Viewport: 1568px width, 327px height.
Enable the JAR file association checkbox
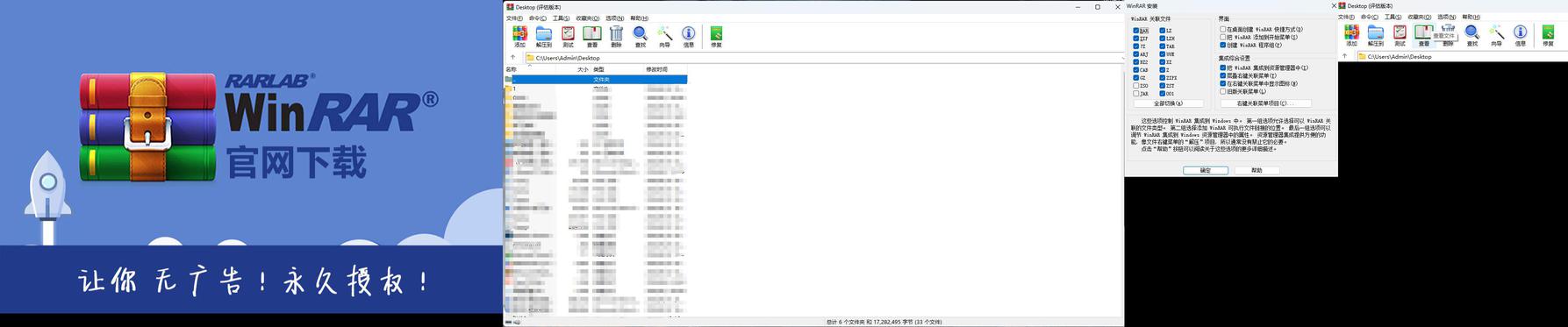(1136, 94)
